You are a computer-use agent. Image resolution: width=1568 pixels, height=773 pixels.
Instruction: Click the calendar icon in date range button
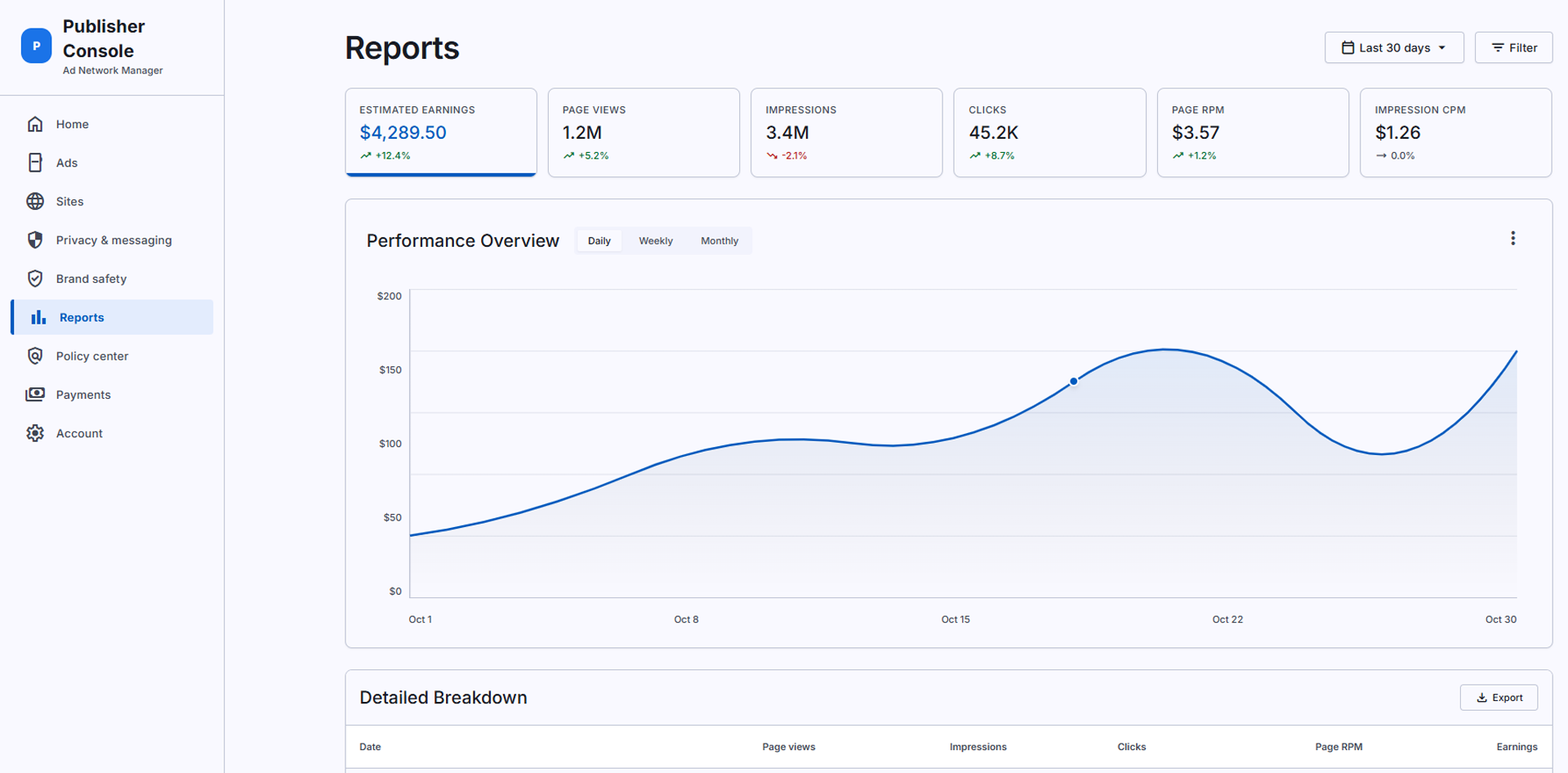click(x=1348, y=47)
